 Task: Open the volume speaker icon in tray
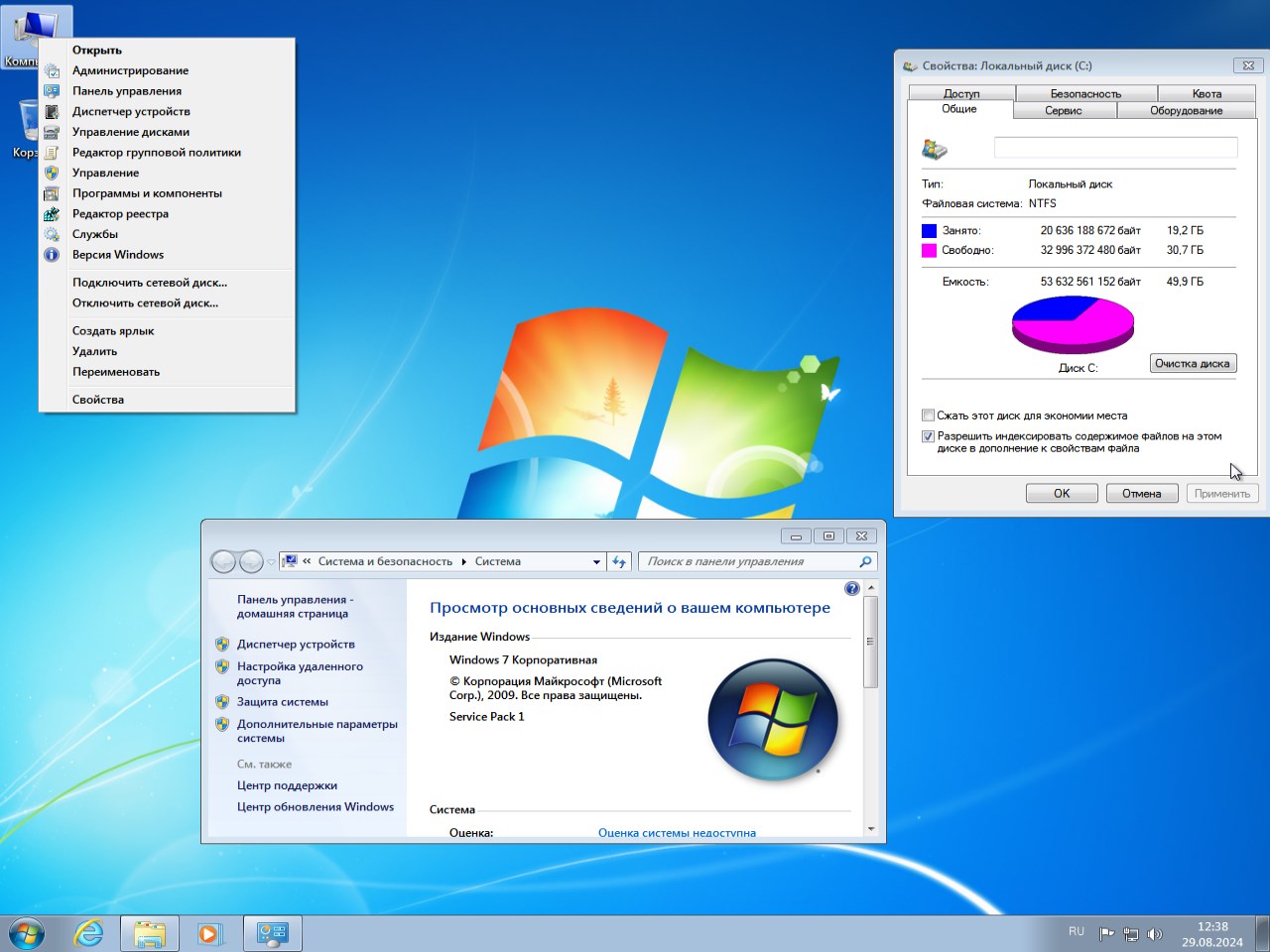tap(1154, 934)
